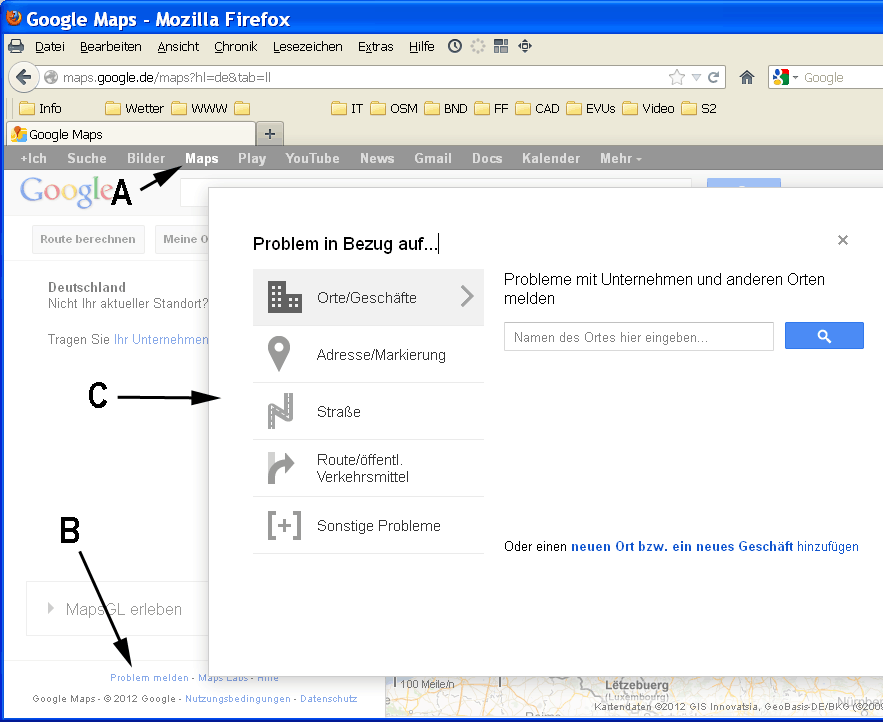The width and height of the screenshot is (883, 722).
Task: Reload the page with refresh icon
Action: point(713,77)
